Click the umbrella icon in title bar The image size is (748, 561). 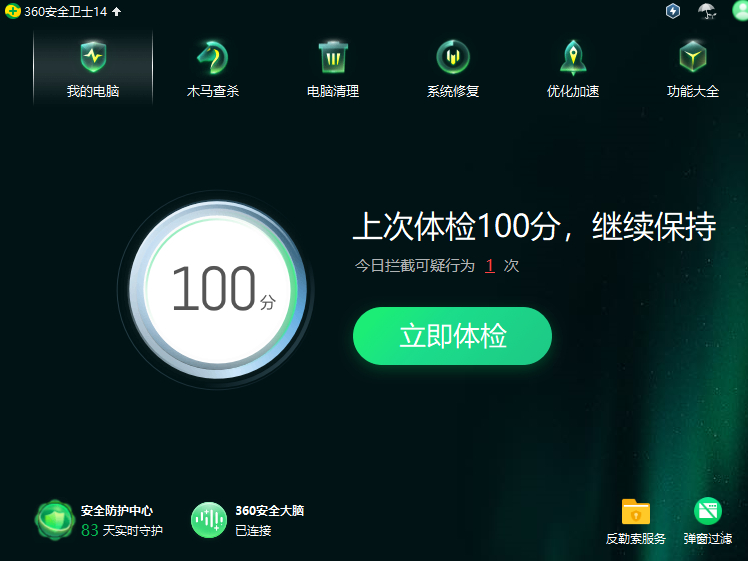(707, 11)
